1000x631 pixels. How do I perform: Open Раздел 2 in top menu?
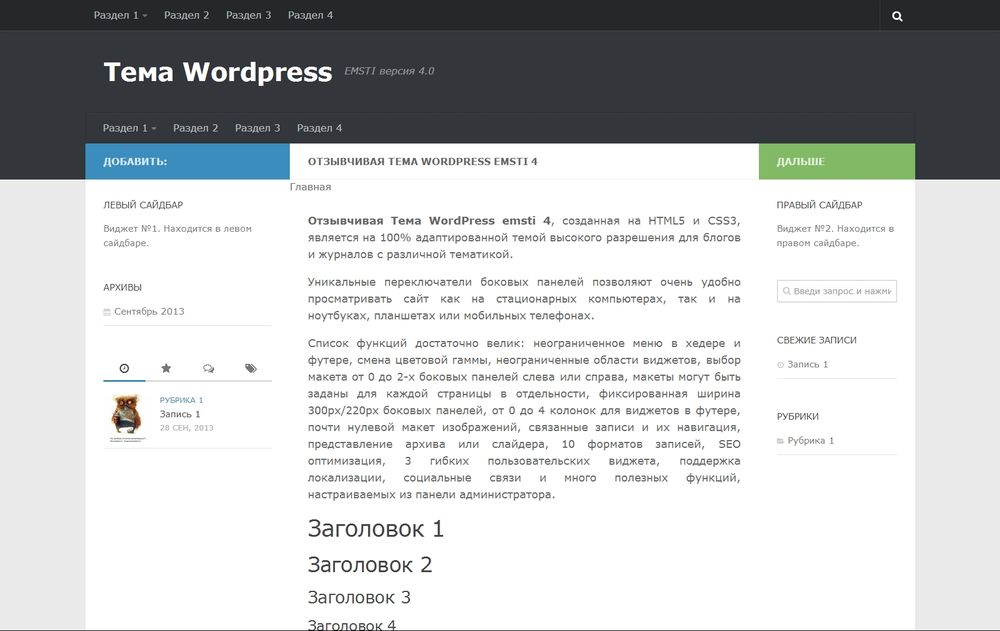[x=187, y=16]
